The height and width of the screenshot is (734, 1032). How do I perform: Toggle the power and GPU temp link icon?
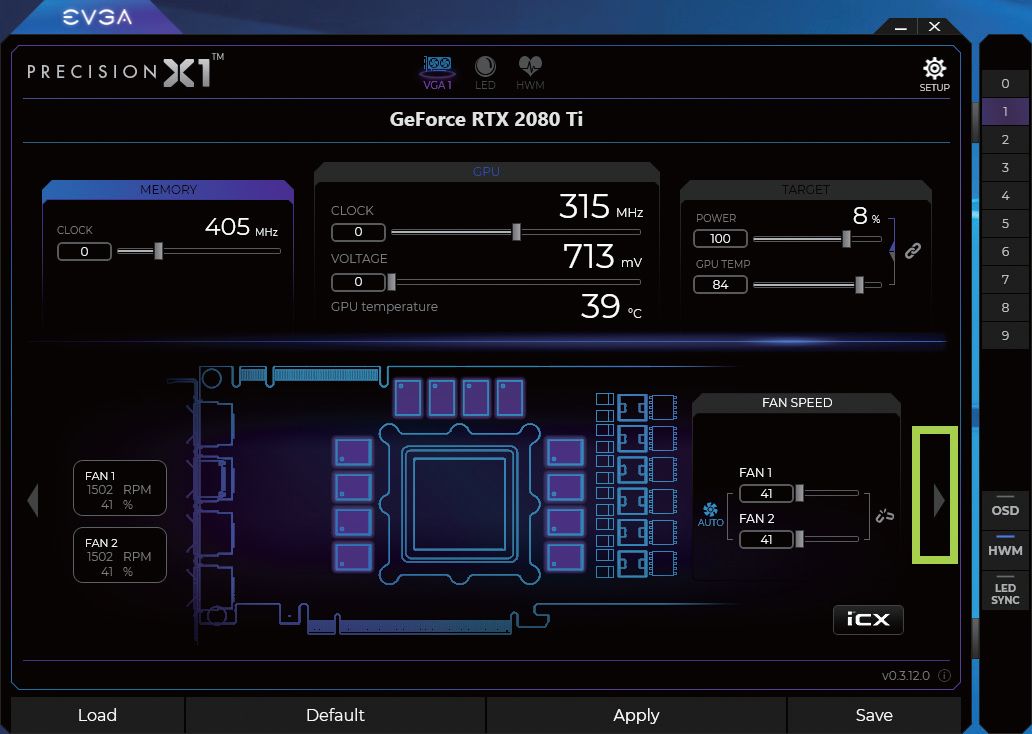(x=912, y=250)
